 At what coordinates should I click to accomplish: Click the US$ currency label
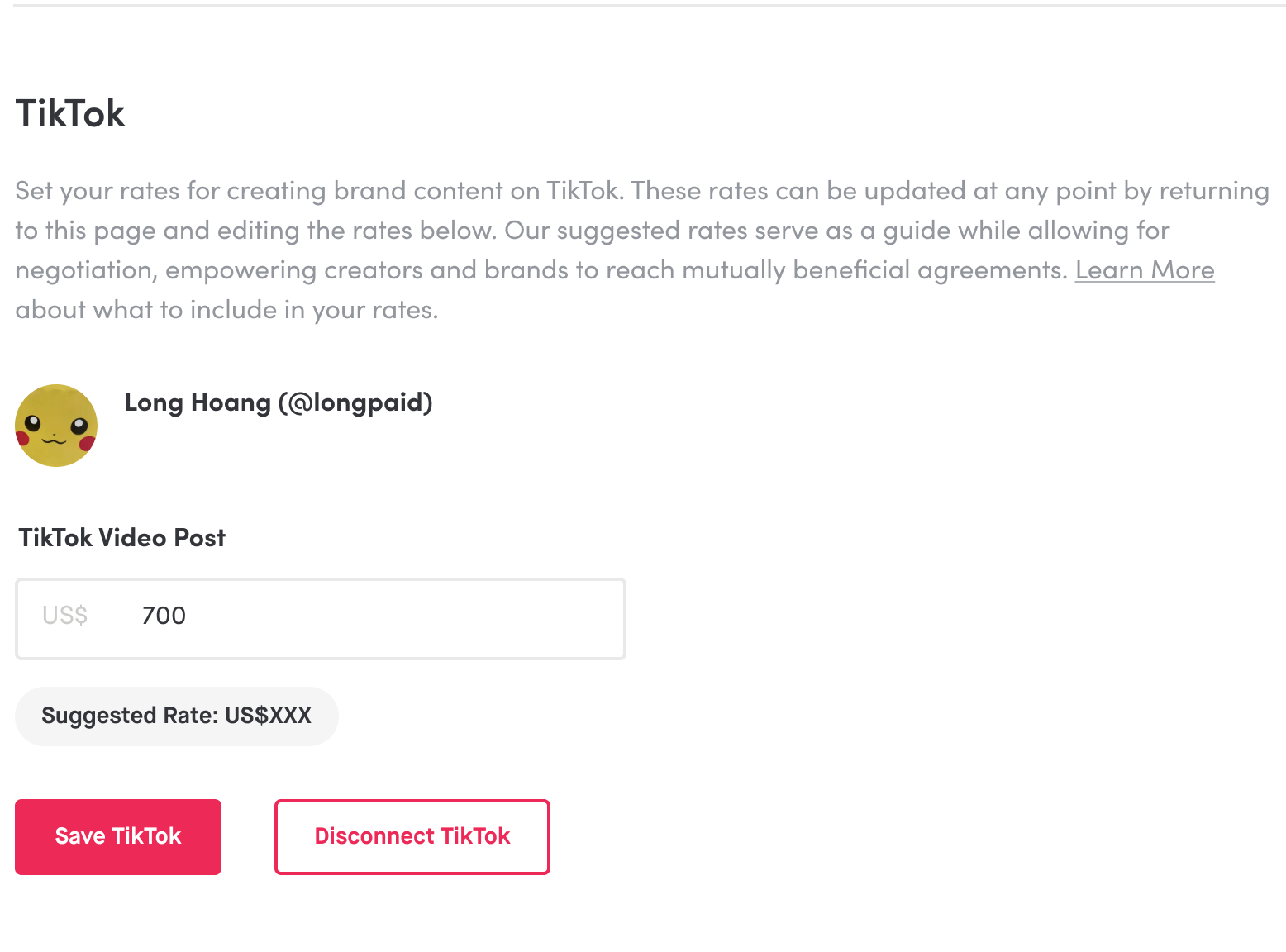64,616
